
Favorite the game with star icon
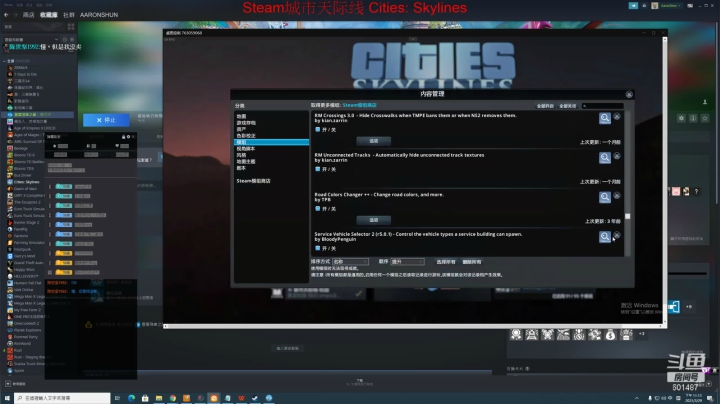[x=705, y=118]
